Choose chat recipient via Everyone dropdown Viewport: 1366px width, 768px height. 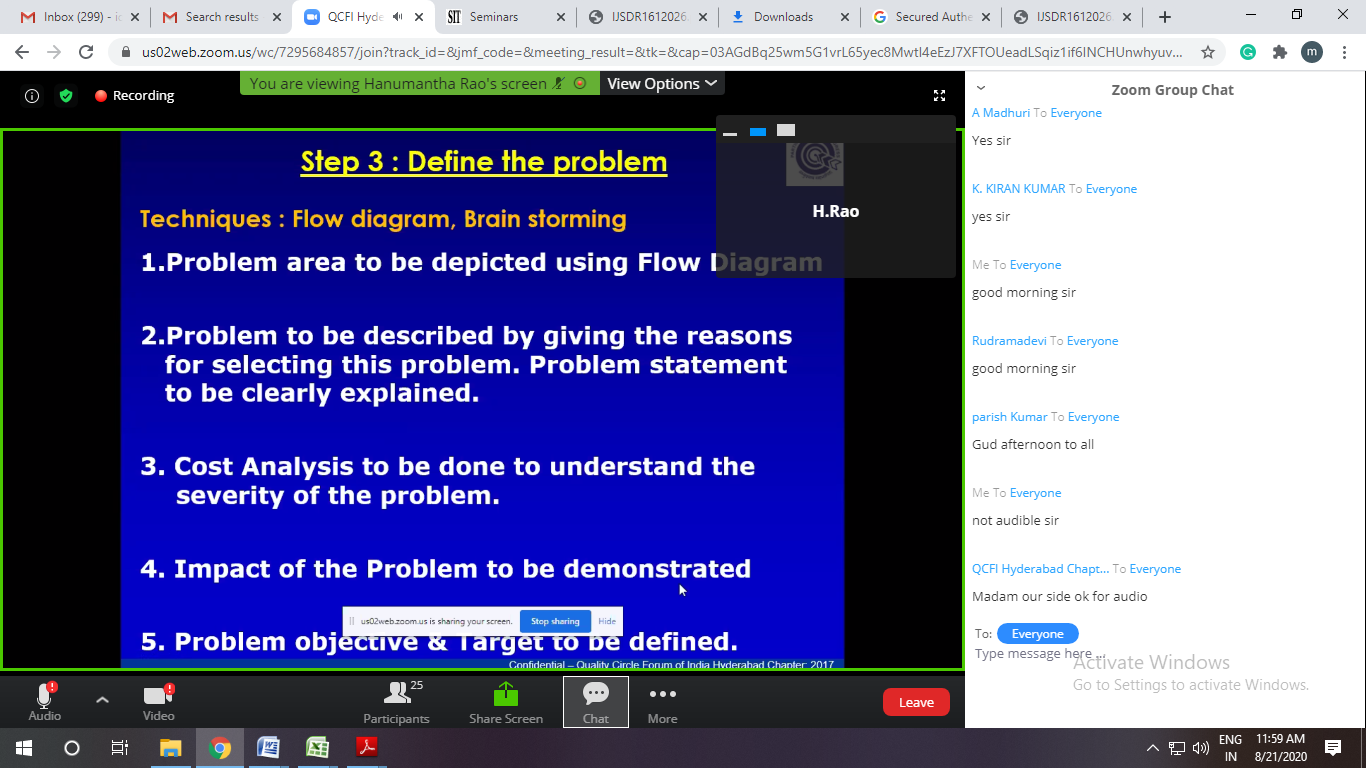point(1037,634)
